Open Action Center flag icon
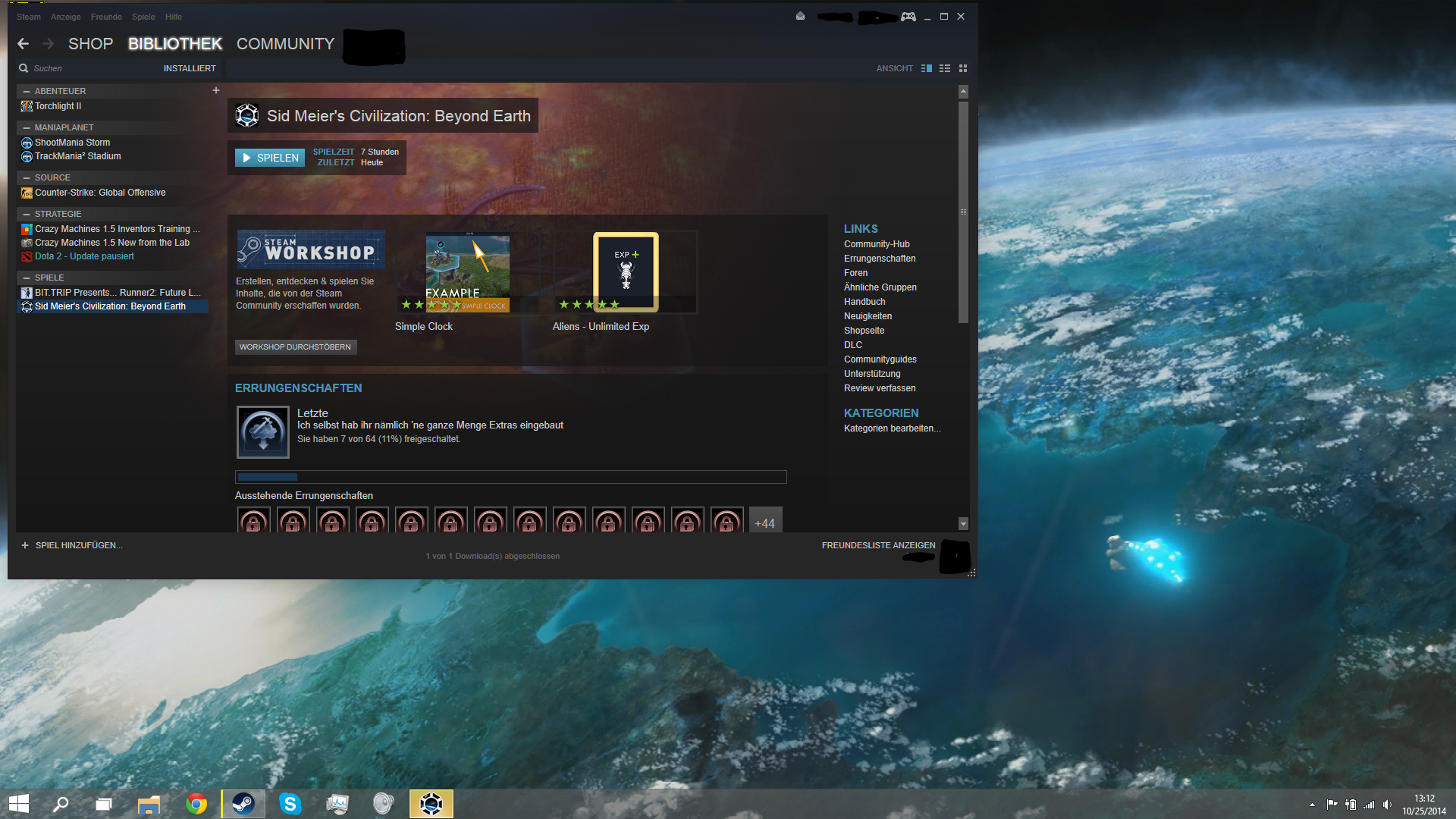Viewport: 1456px width, 819px height. 1332,805
